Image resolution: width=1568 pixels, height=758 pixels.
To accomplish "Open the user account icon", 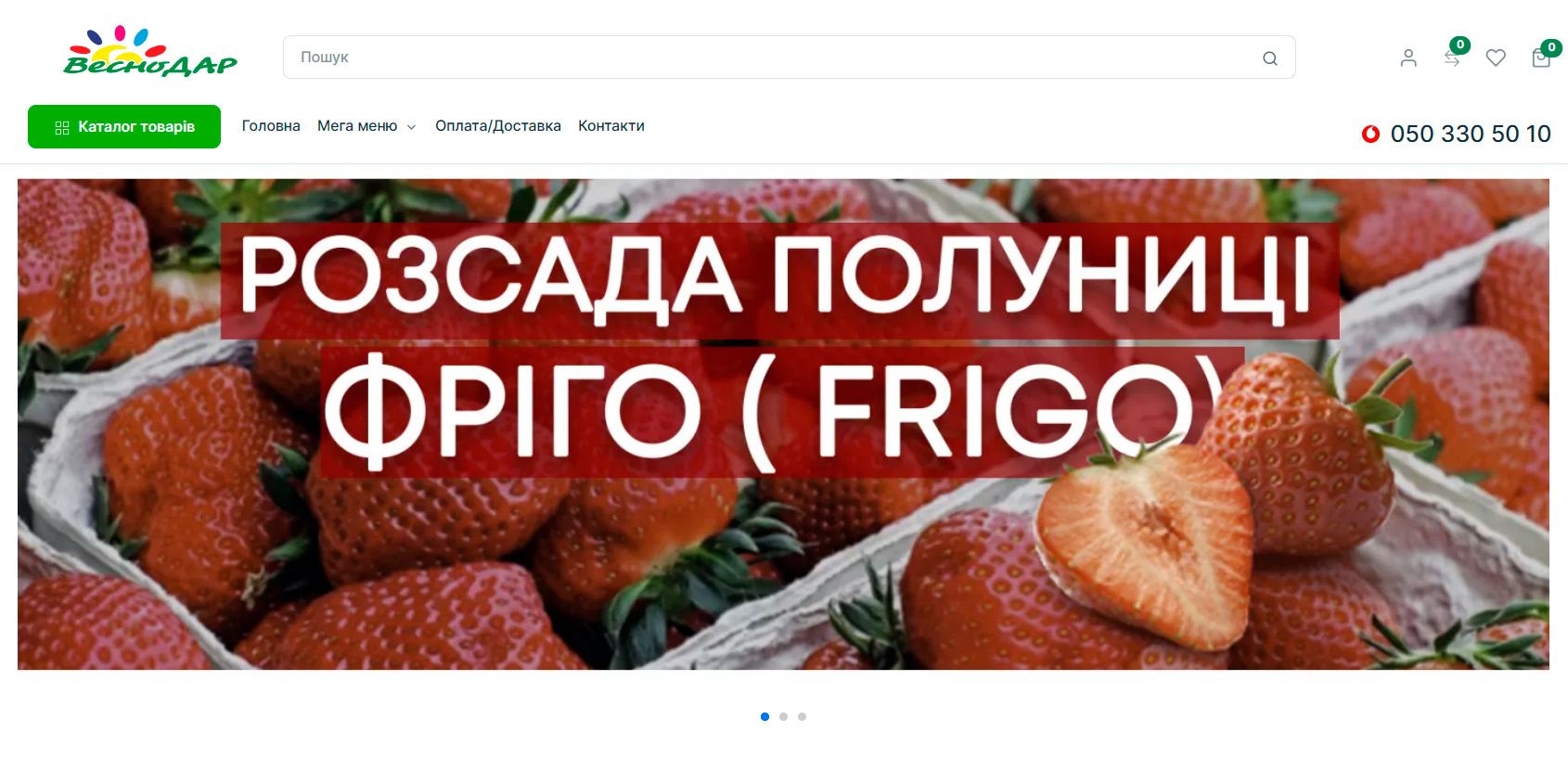I will [1408, 58].
